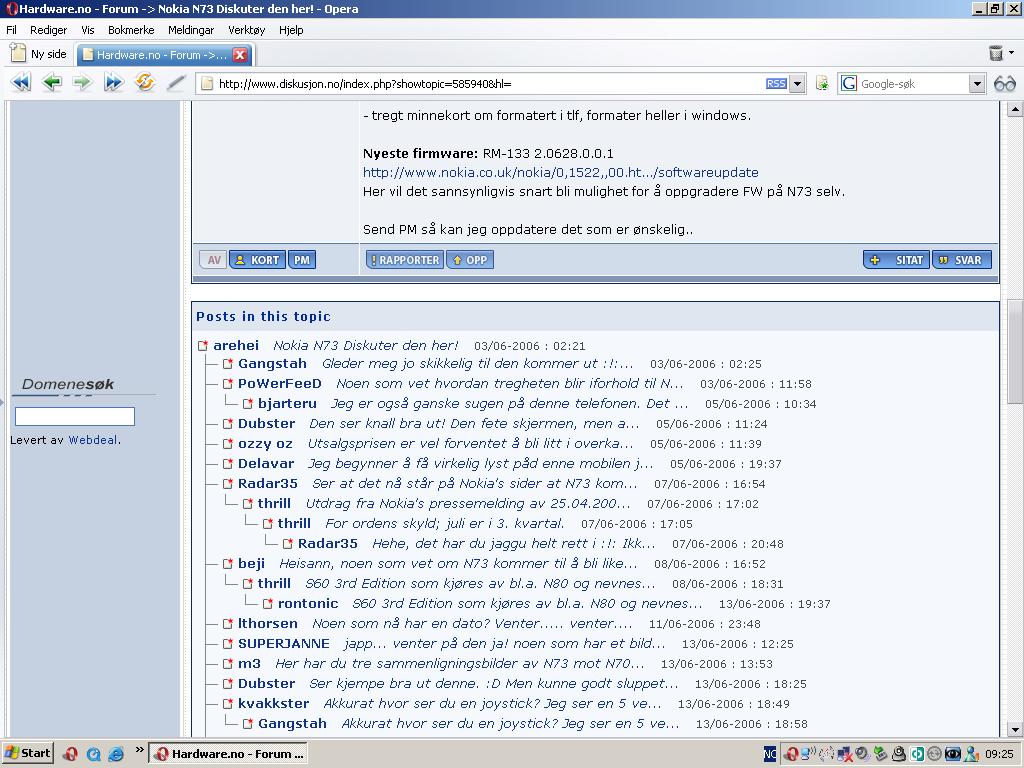Open the Vis menu
This screenshot has height=768, width=1024.
pyautogui.click(x=88, y=30)
